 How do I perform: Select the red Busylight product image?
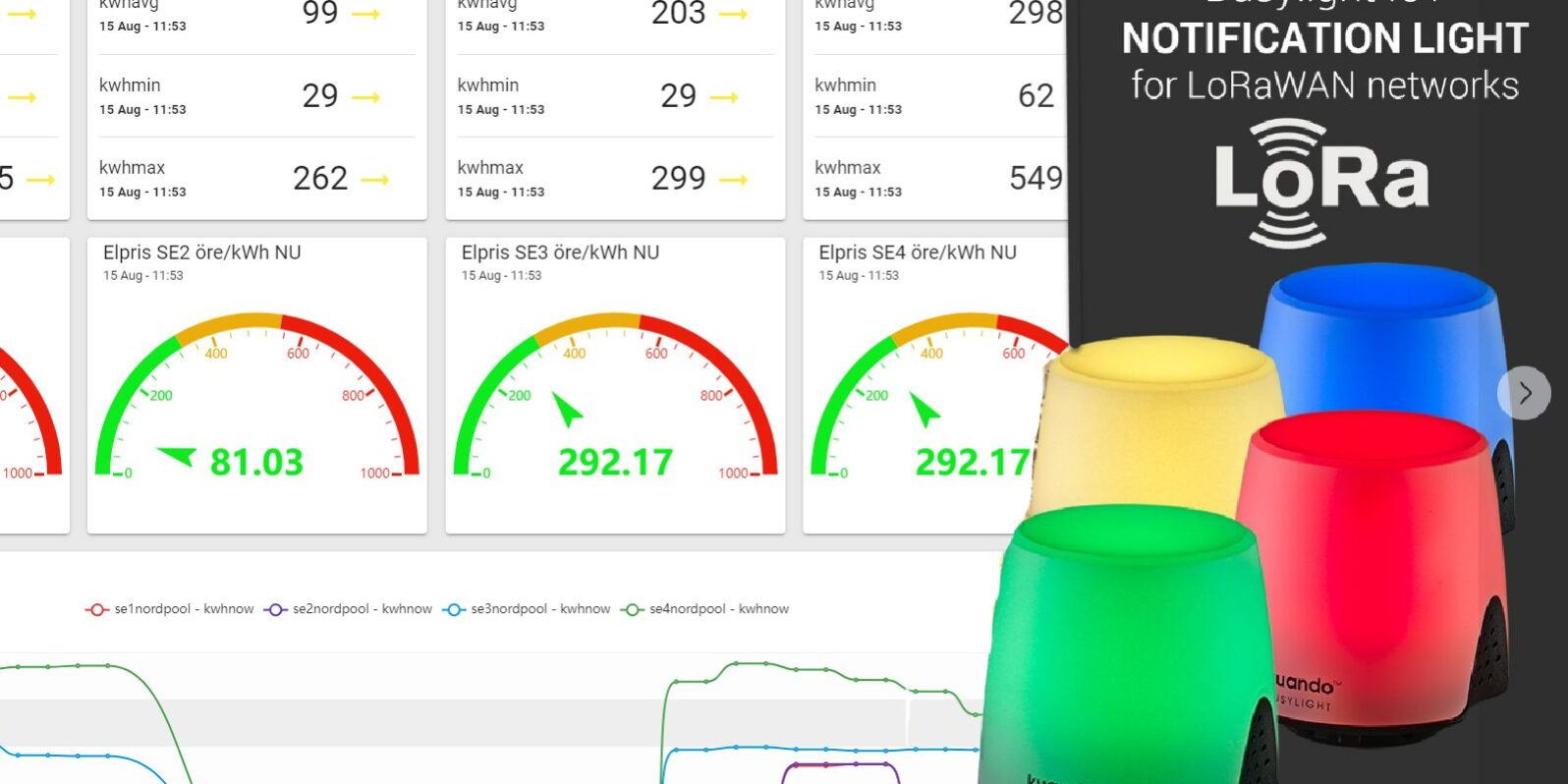(x=1375, y=550)
